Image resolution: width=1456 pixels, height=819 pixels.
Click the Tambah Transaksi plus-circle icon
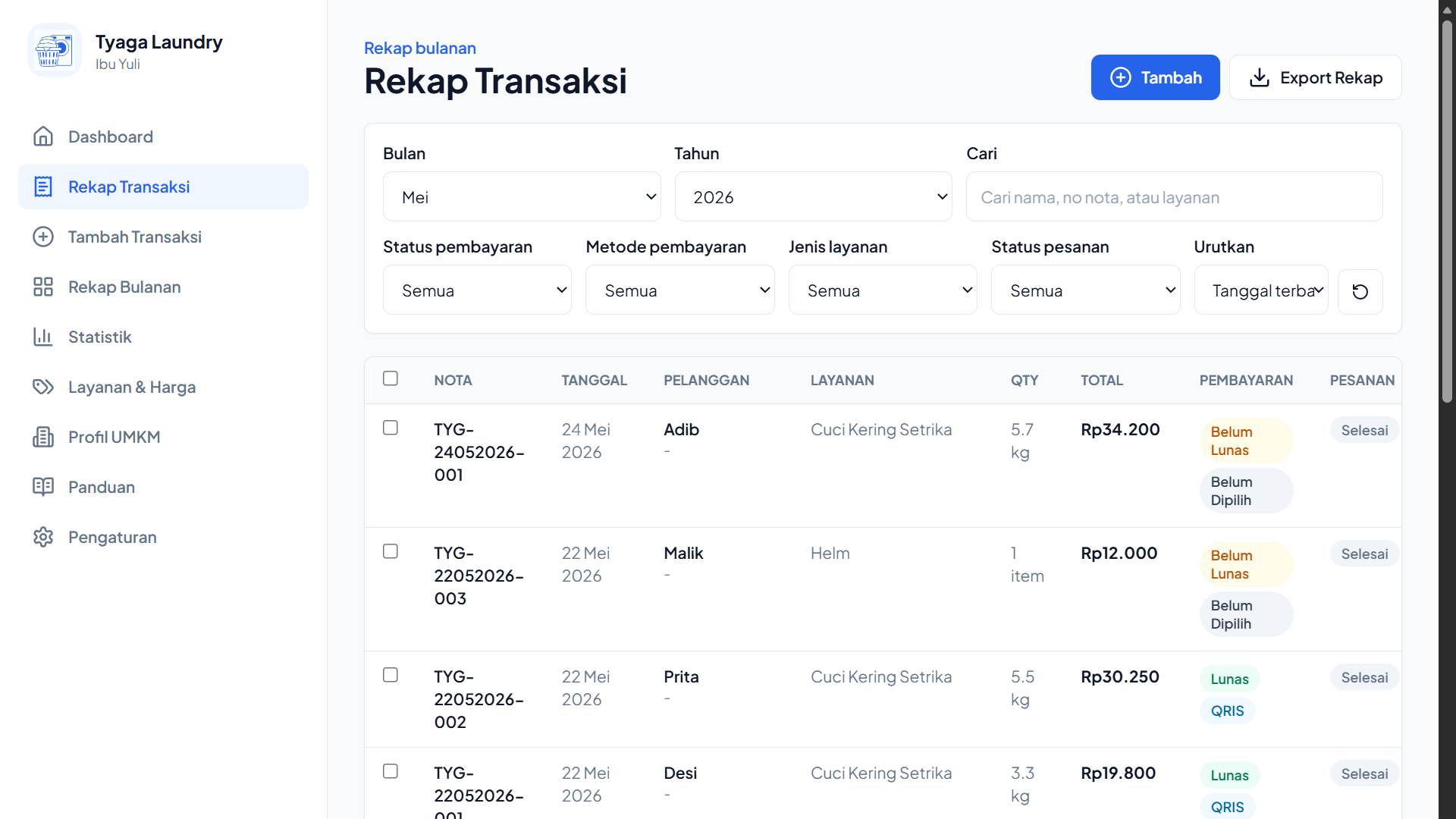[43, 237]
